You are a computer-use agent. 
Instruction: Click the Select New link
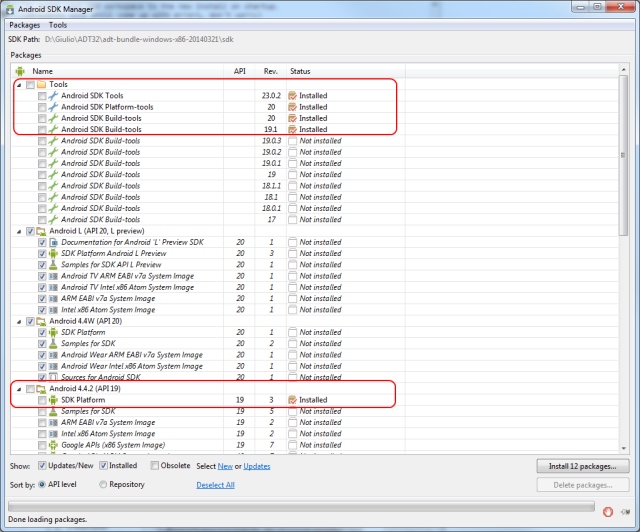pos(225,466)
